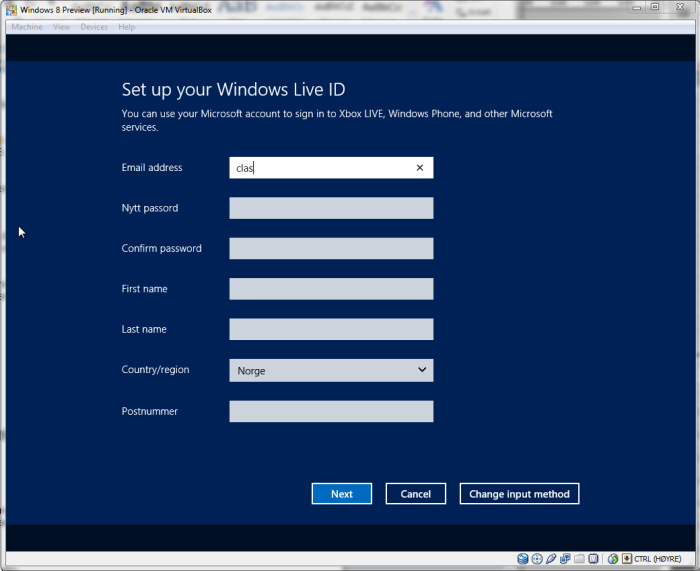Focus the First name input field
700x571 pixels.
pyautogui.click(x=331, y=289)
